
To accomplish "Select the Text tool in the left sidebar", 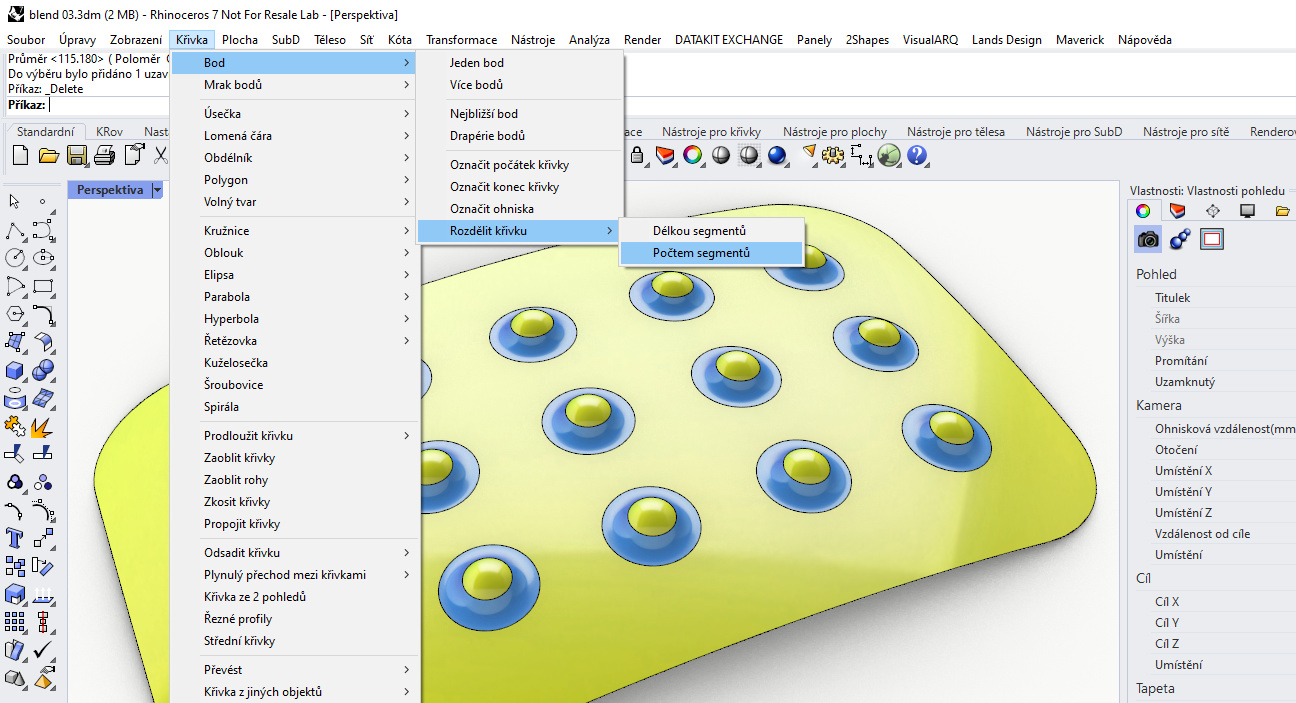I will [15, 538].
